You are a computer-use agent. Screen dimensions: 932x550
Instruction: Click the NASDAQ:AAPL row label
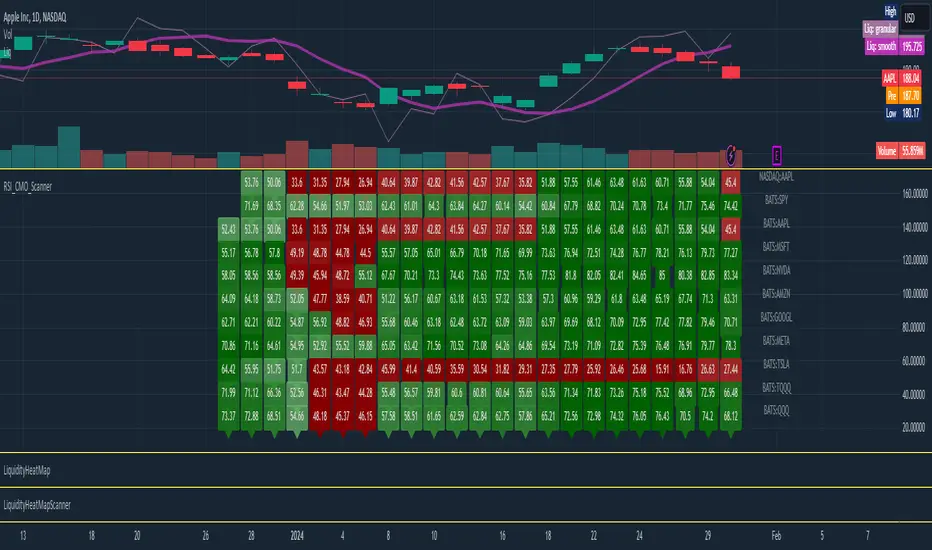(776, 177)
